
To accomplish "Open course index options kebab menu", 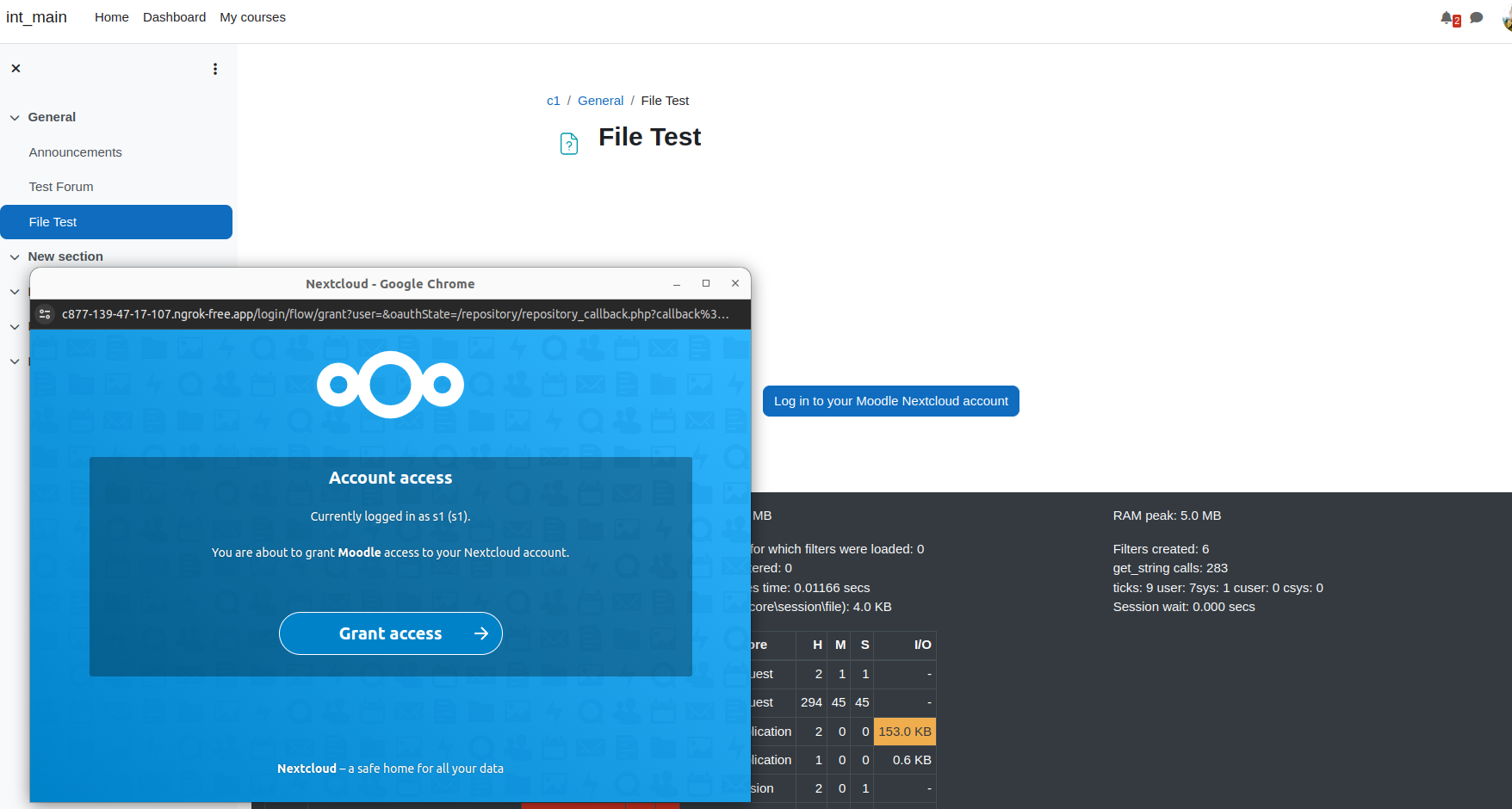I will (215, 69).
